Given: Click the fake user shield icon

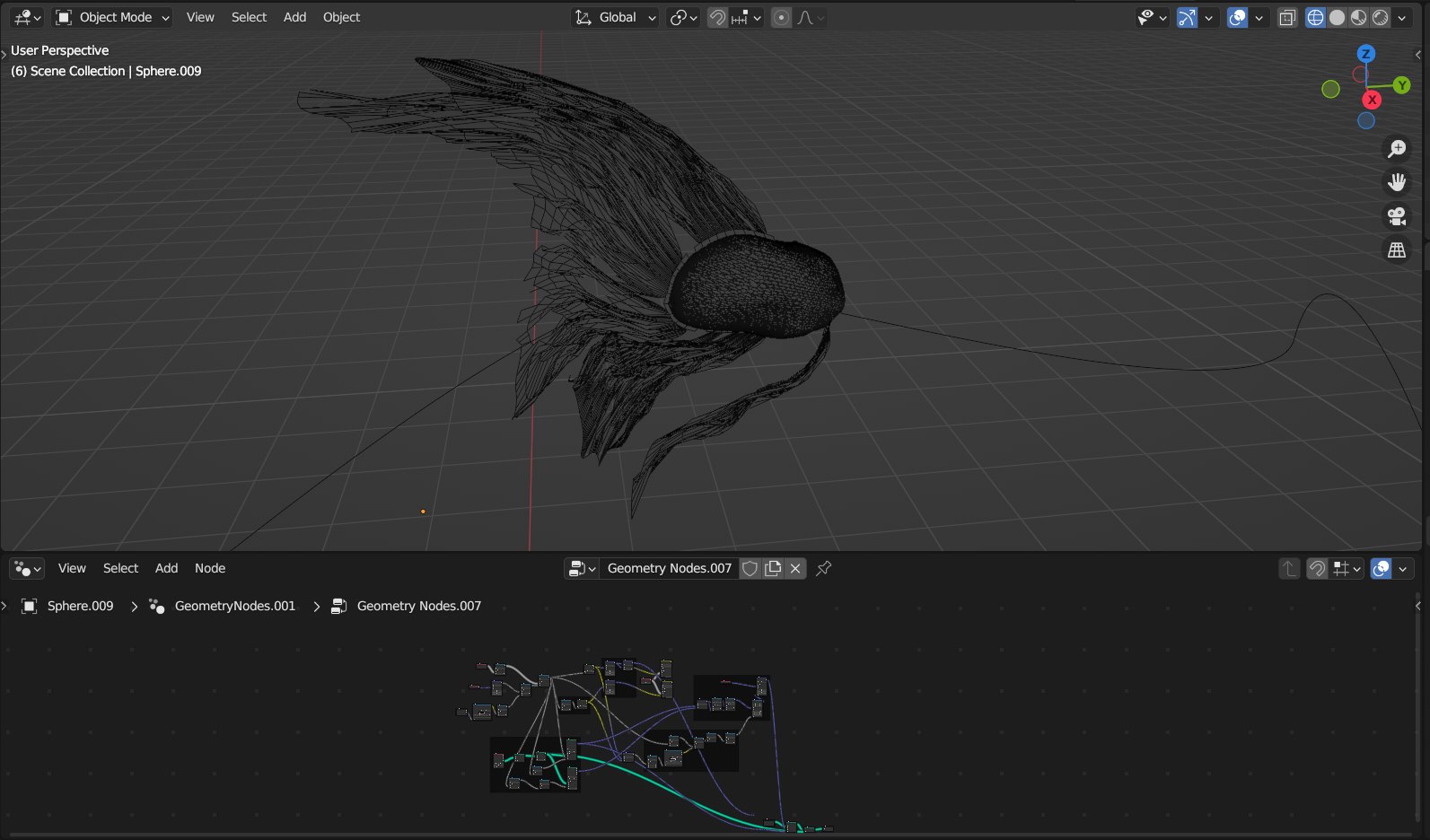Looking at the screenshot, I should point(750,568).
